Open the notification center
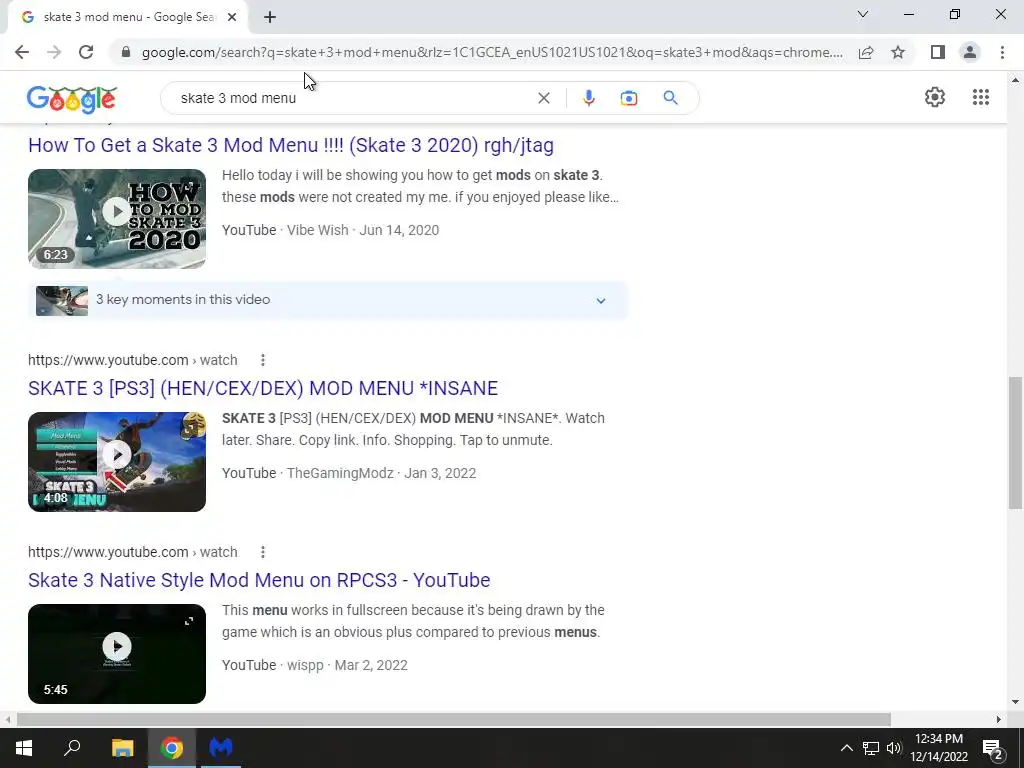Screen dimensions: 1024x768 (x=992, y=748)
